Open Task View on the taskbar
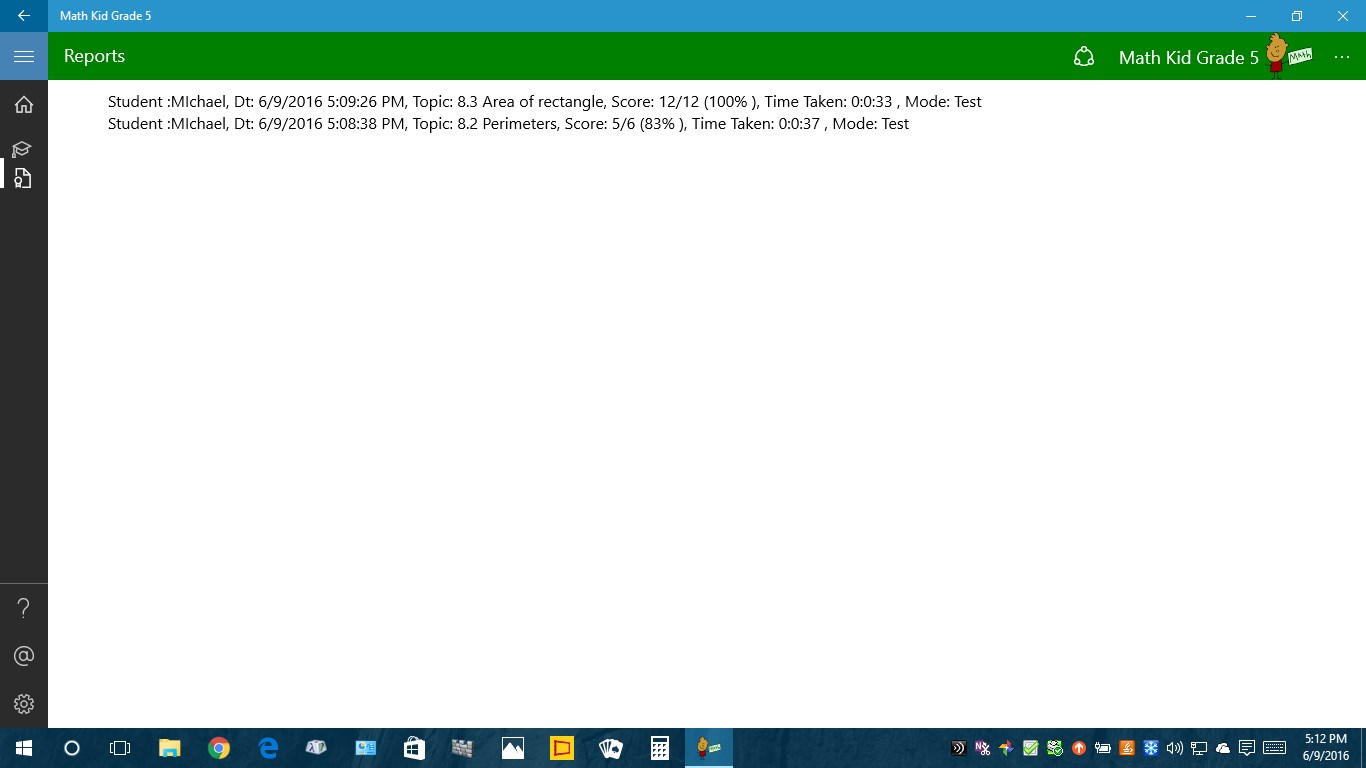The height and width of the screenshot is (768, 1366). tap(120, 748)
